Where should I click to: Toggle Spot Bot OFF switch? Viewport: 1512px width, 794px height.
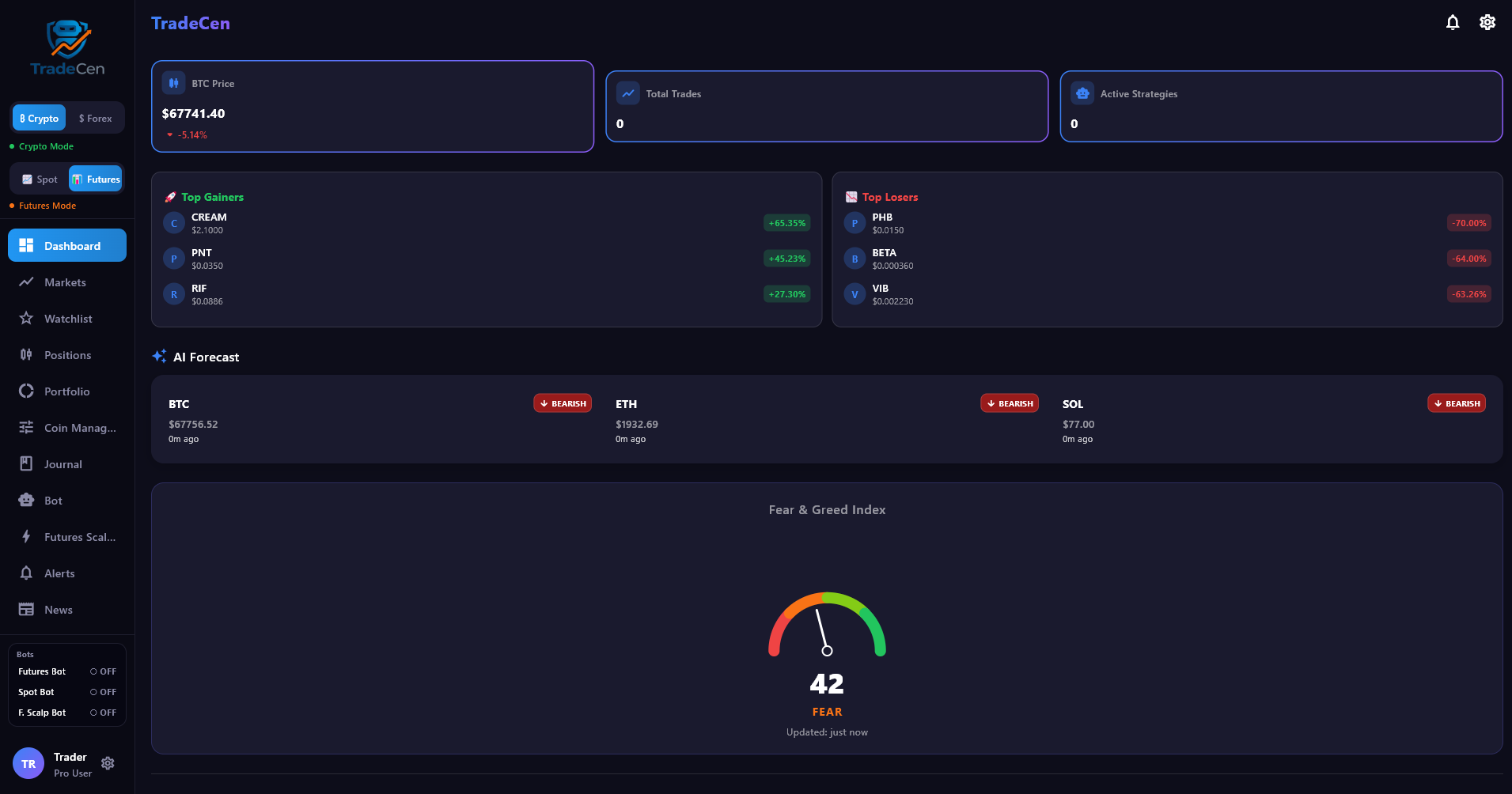[103, 692]
